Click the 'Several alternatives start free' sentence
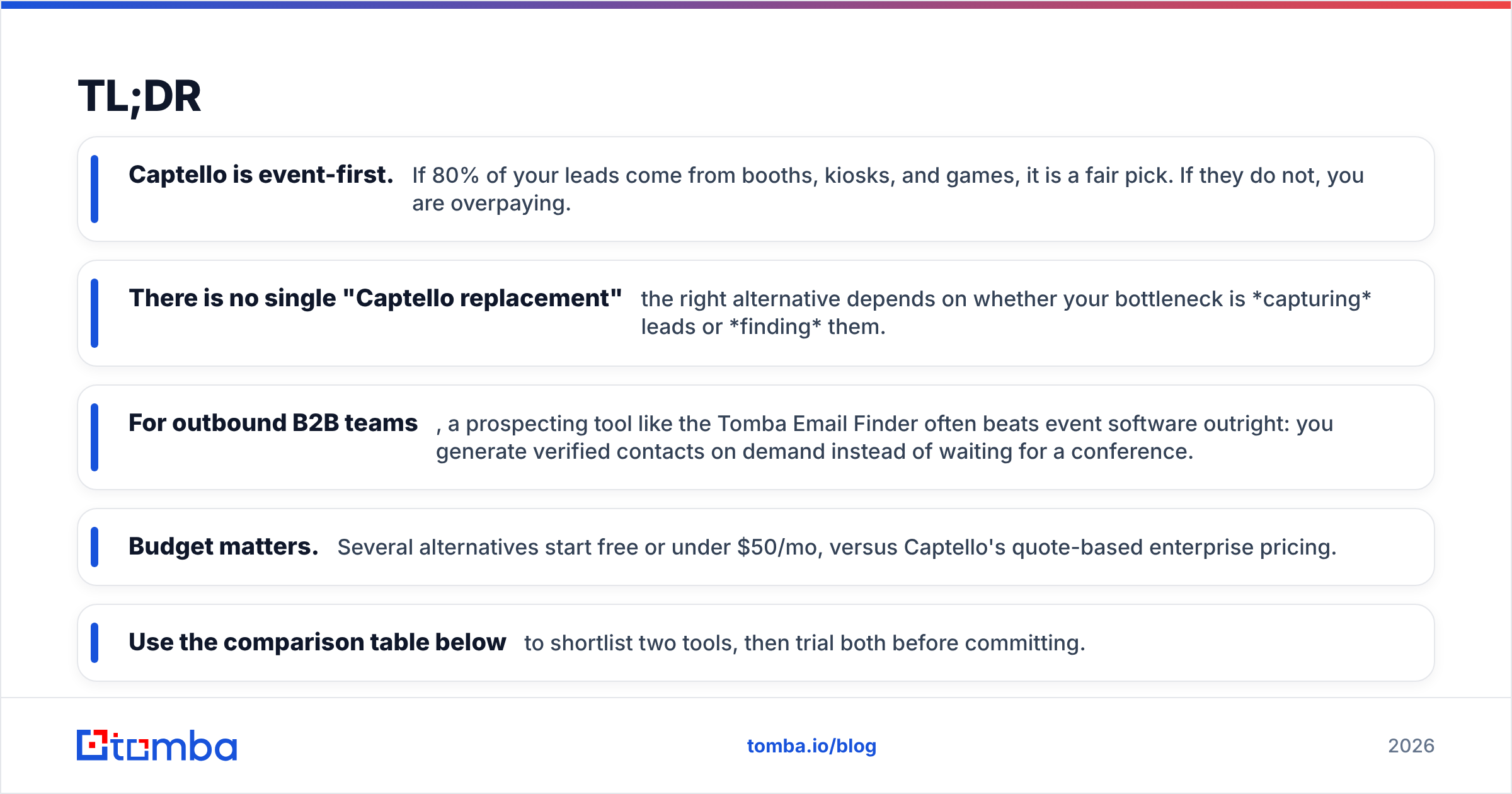The image size is (1512, 794). point(837,547)
